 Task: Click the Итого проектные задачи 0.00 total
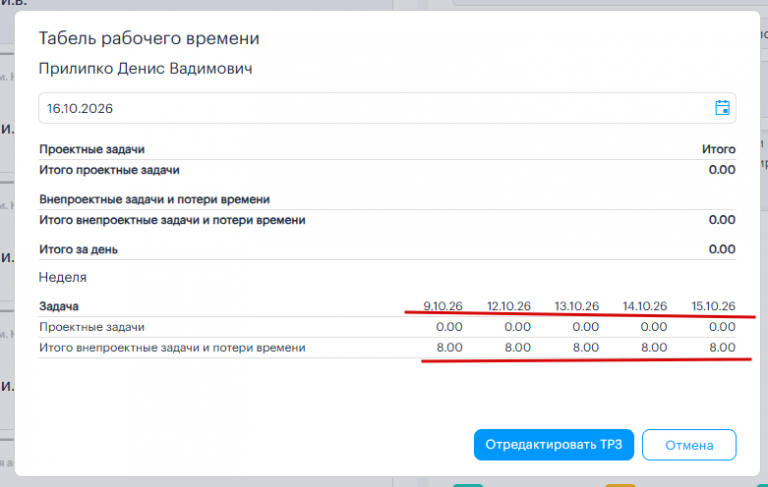click(x=722, y=170)
